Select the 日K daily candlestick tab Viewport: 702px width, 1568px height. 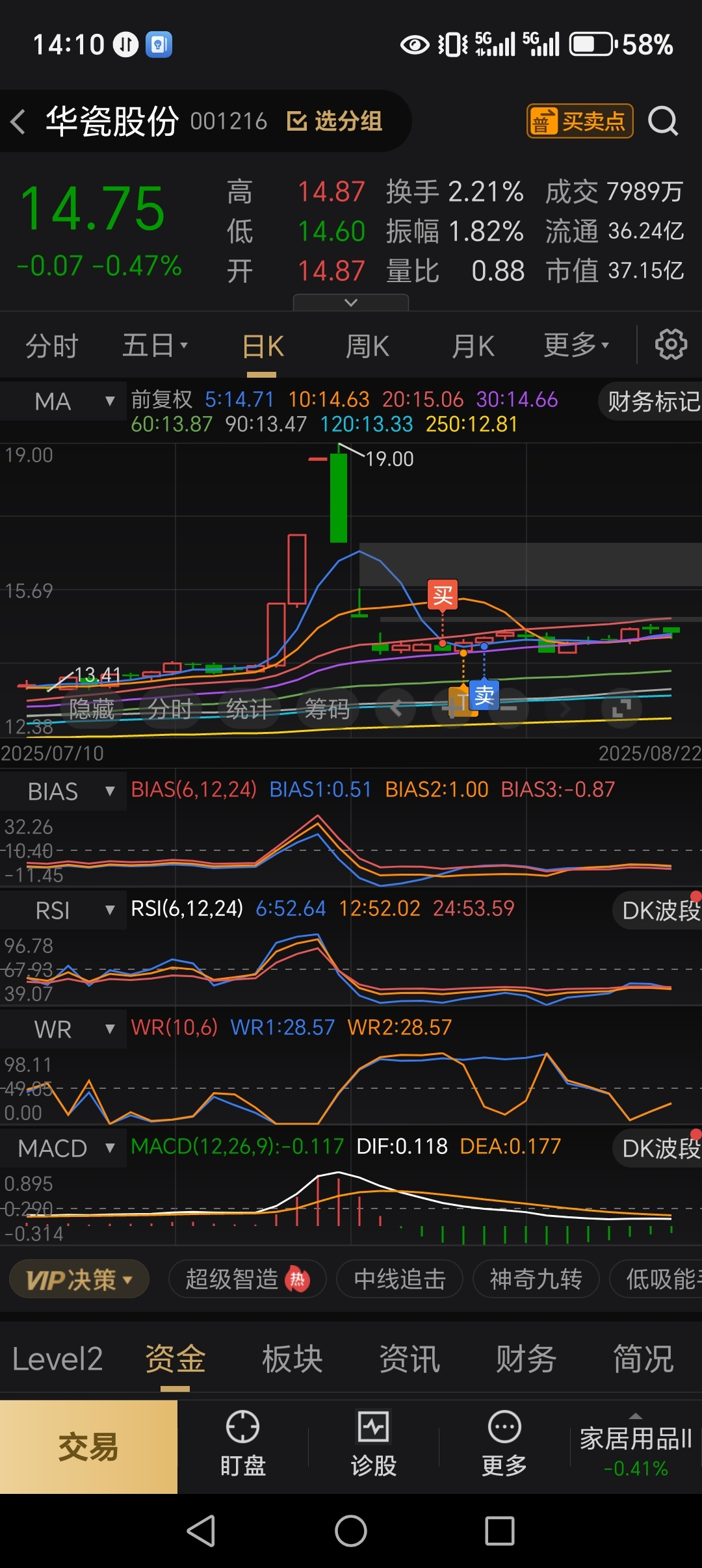tap(263, 346)
